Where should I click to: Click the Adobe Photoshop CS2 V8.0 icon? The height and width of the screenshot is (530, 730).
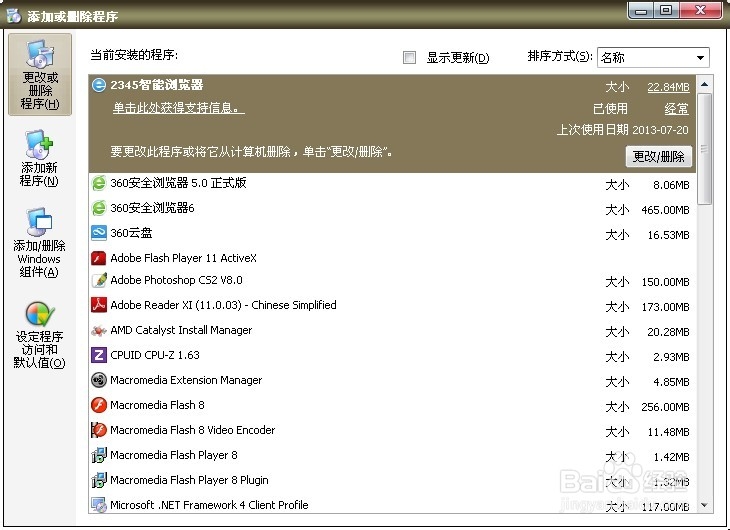[99, 280]
